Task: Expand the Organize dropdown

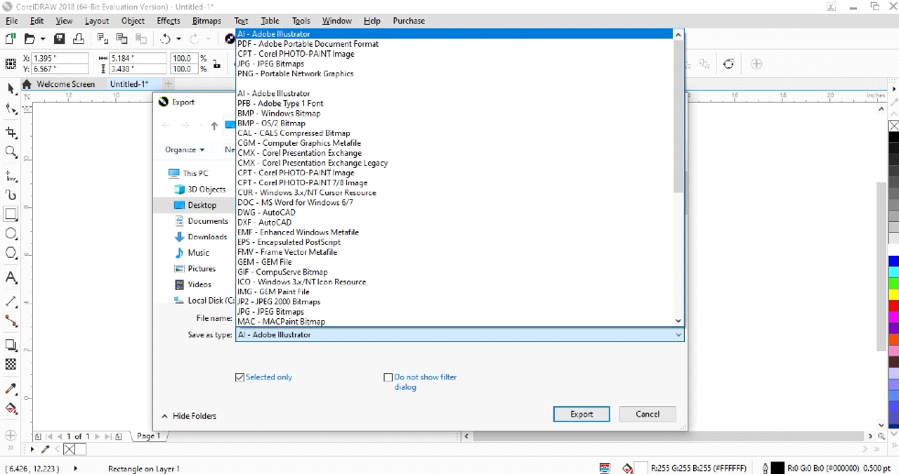Action: (x=185, y=150)
